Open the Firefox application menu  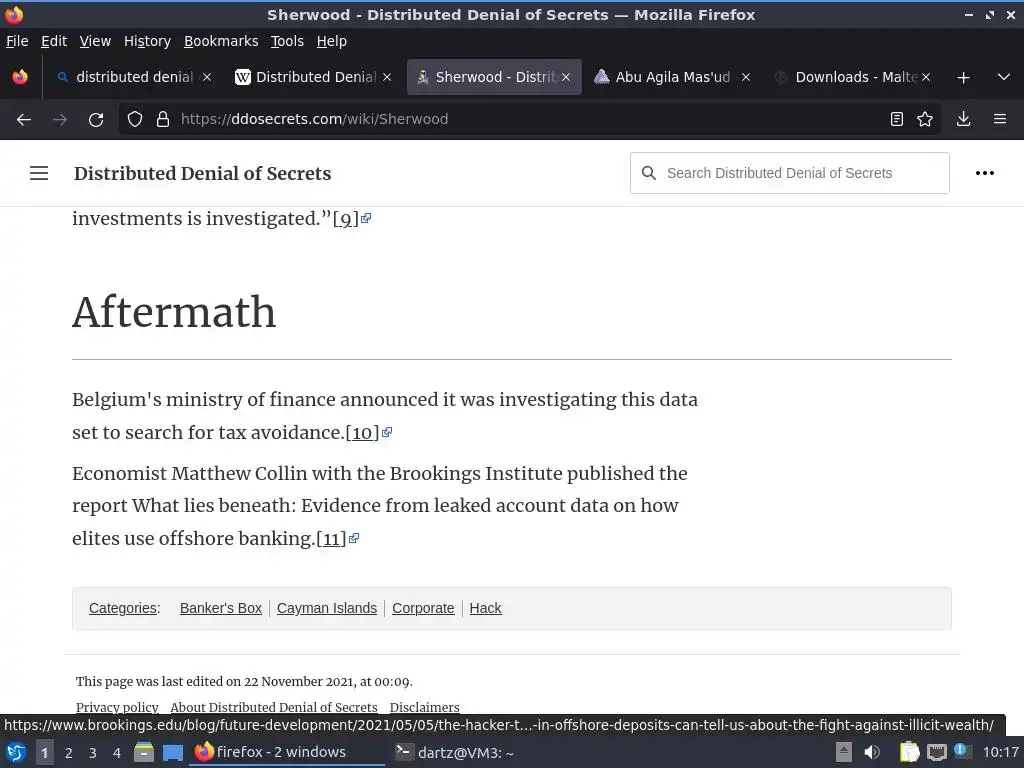[999, 119]
